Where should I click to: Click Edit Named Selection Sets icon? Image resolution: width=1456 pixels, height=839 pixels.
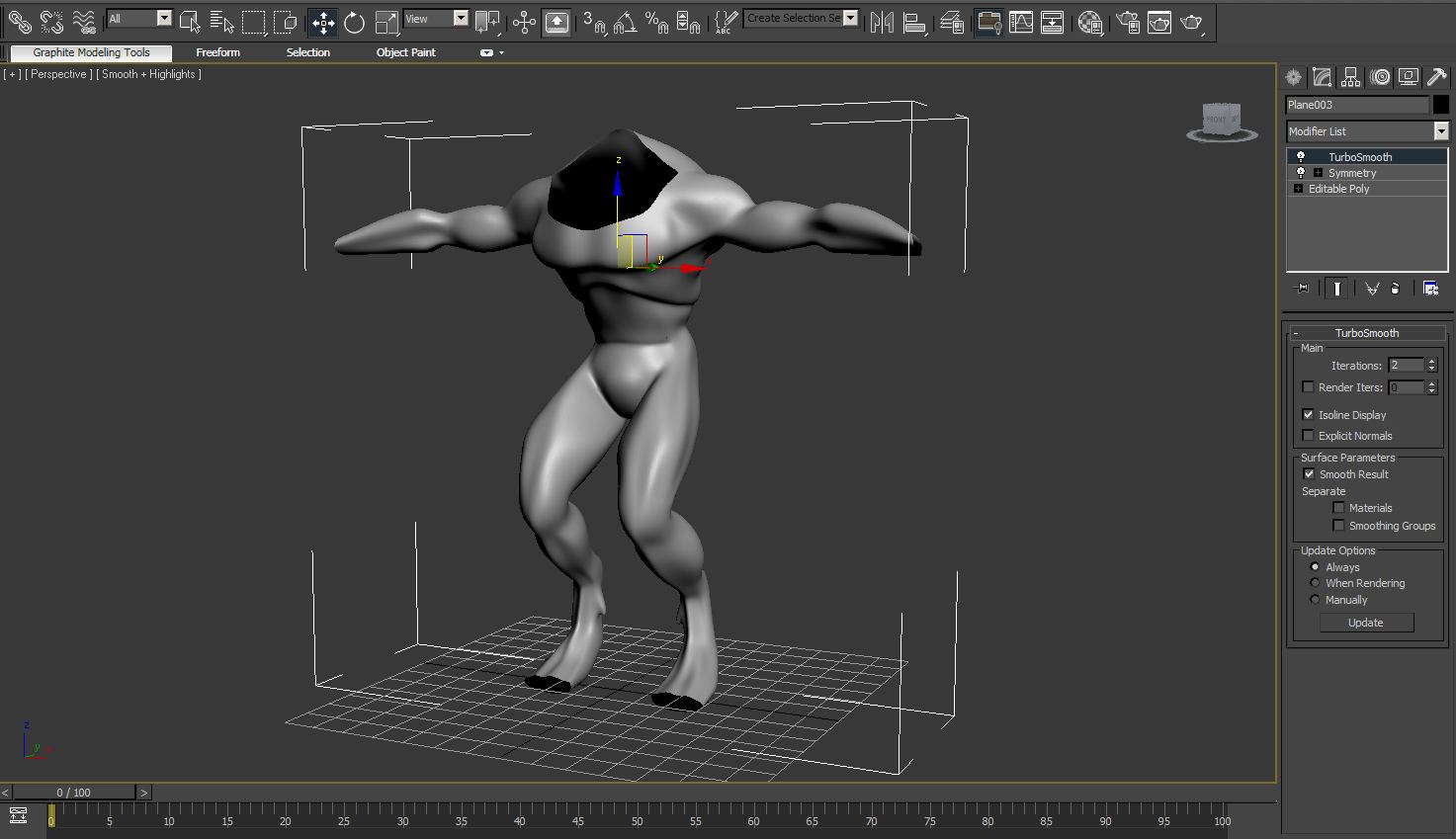727,21
